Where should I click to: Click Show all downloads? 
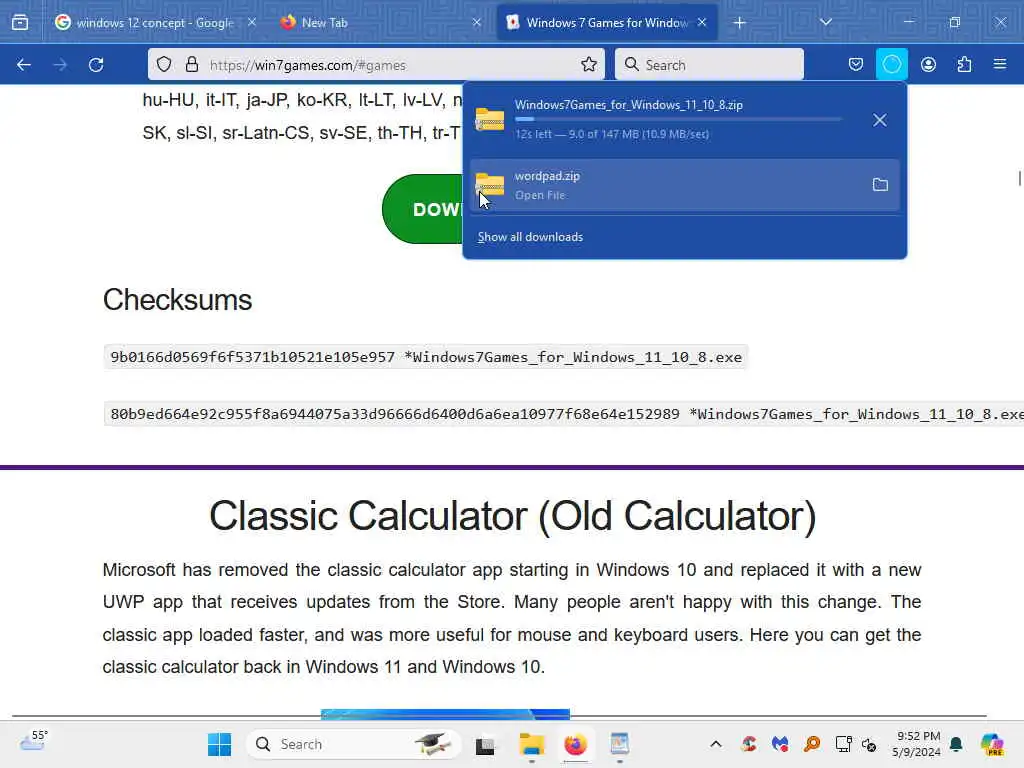[x=530, y=237]
